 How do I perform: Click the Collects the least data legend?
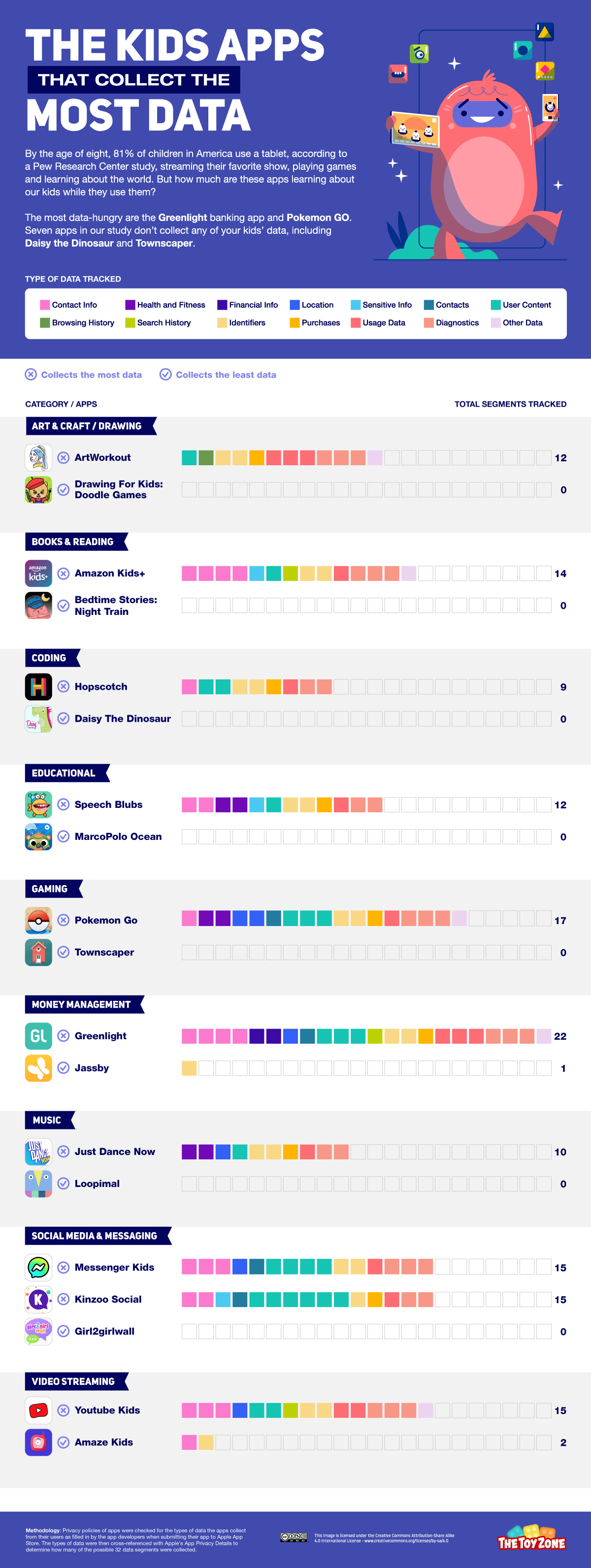218,374
